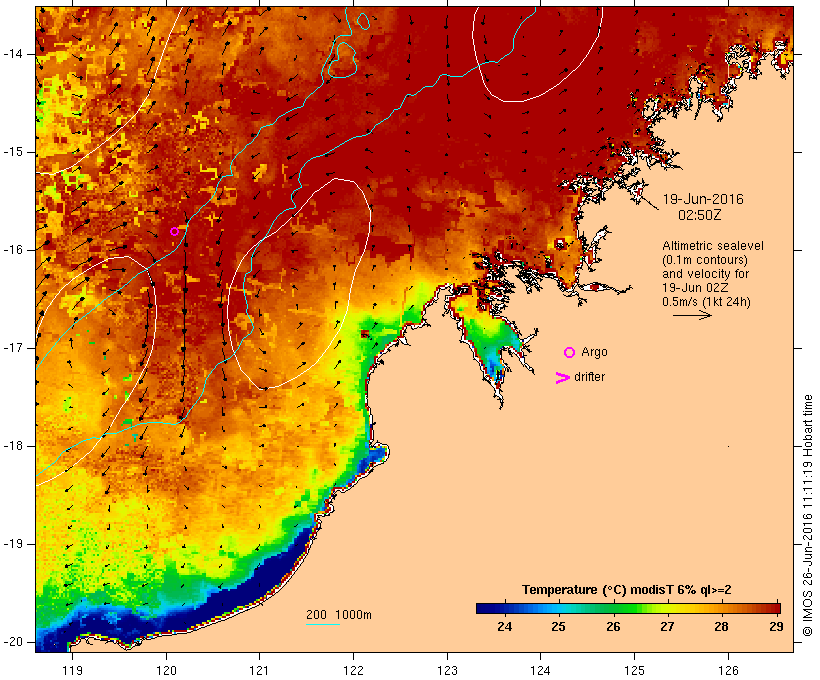Click the 'Temperature (°C) modisT 6% ql>=2' title

point(627,590)
